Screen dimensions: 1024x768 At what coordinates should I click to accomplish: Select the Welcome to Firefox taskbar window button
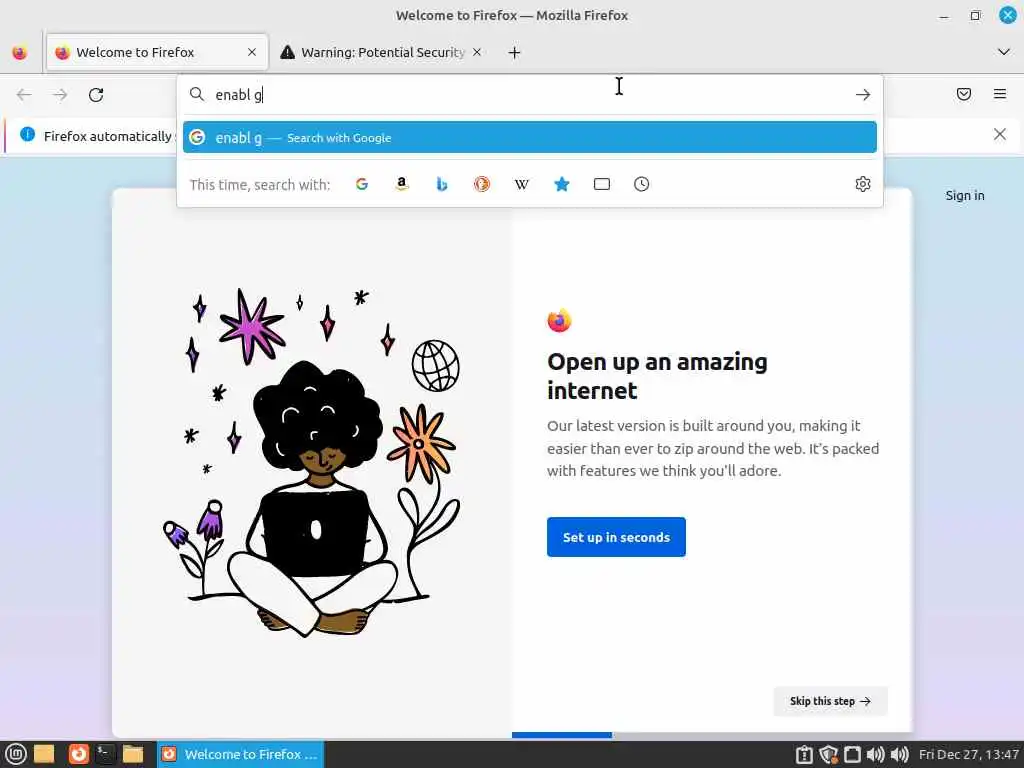pos(240,754)
